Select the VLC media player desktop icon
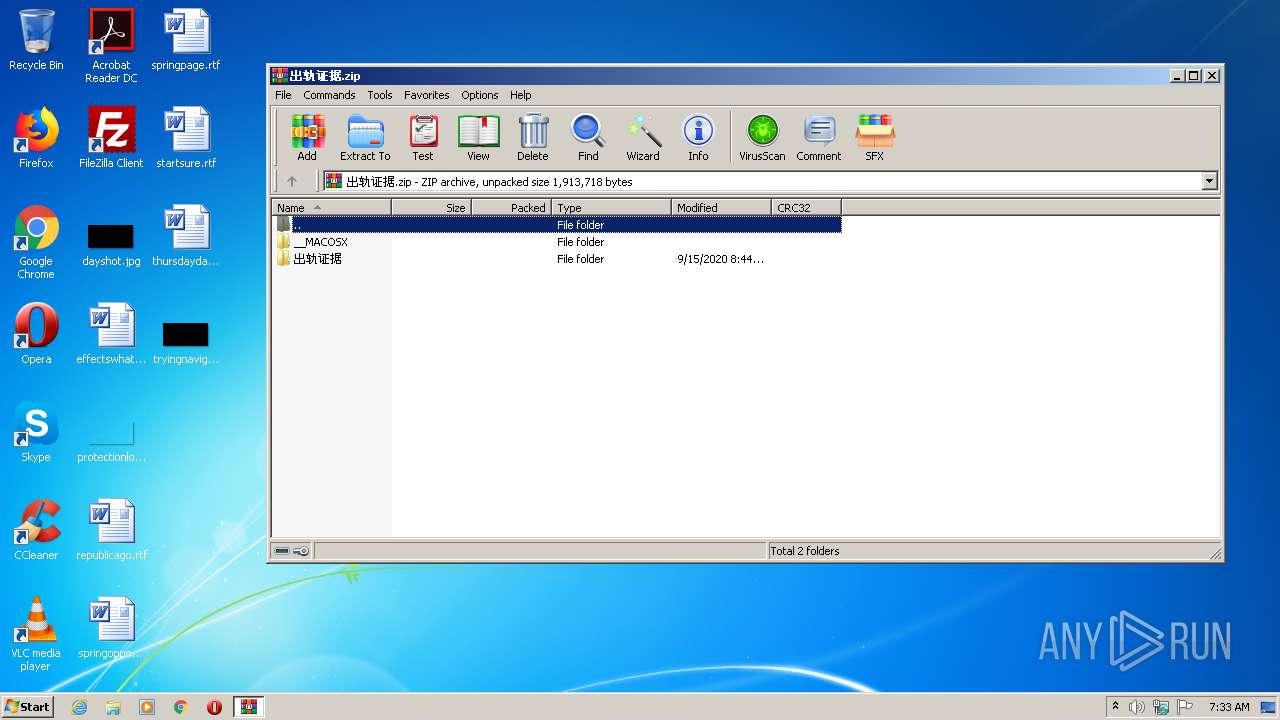The height and width of the screenshot is (720, 1280). coord(36,634)
